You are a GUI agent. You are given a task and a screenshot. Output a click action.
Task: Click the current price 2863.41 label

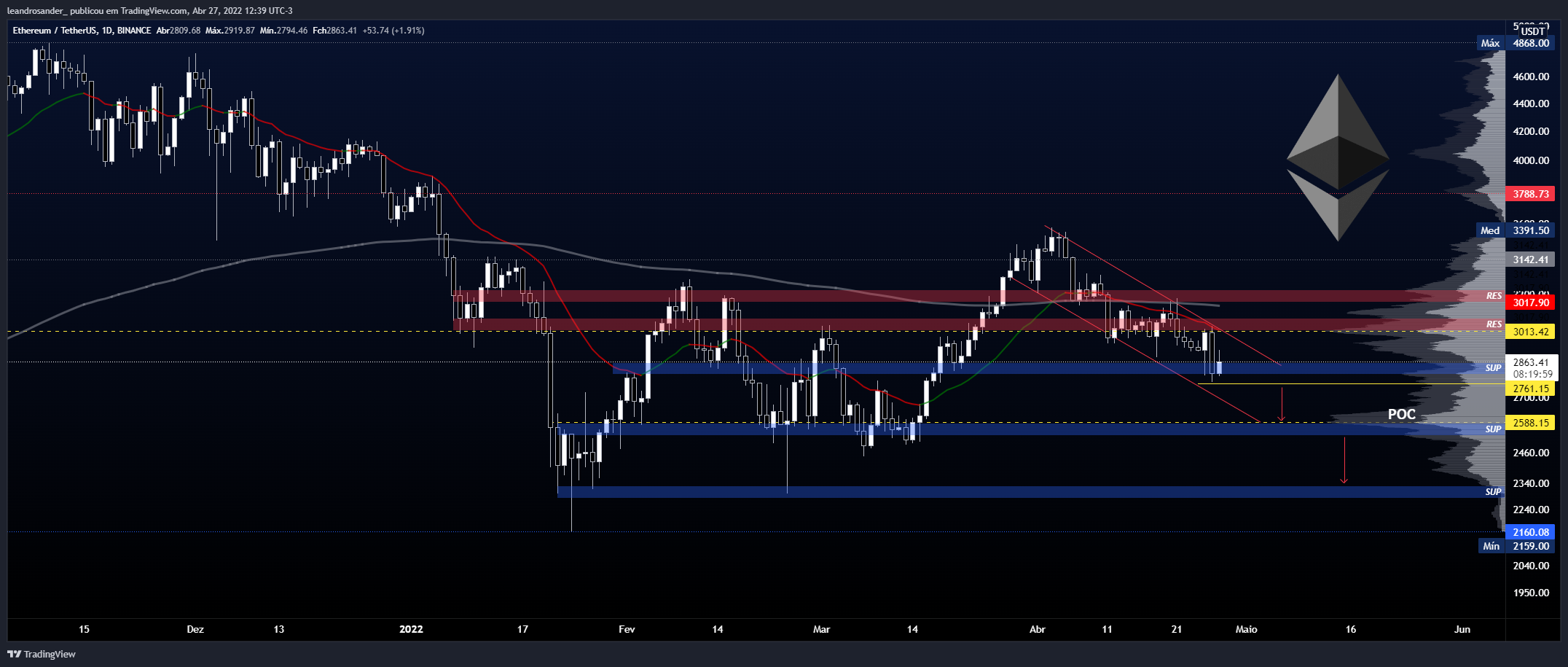[x=1532, y=362]
